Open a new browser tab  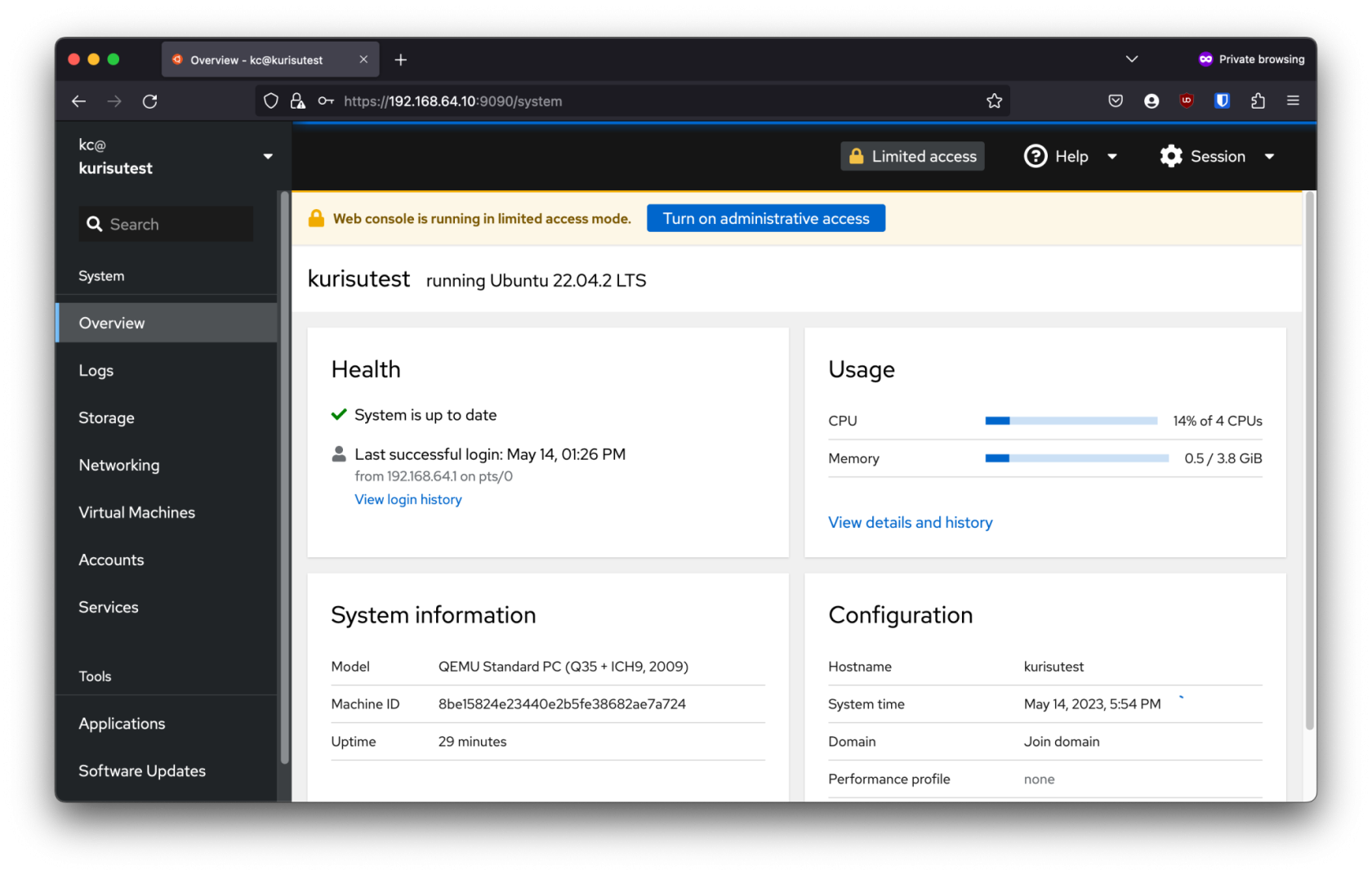point(401,60)
